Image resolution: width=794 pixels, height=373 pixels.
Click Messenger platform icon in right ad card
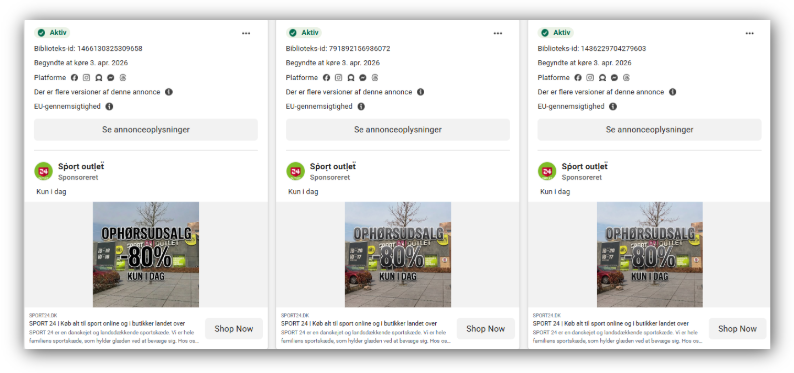[614, 78]
